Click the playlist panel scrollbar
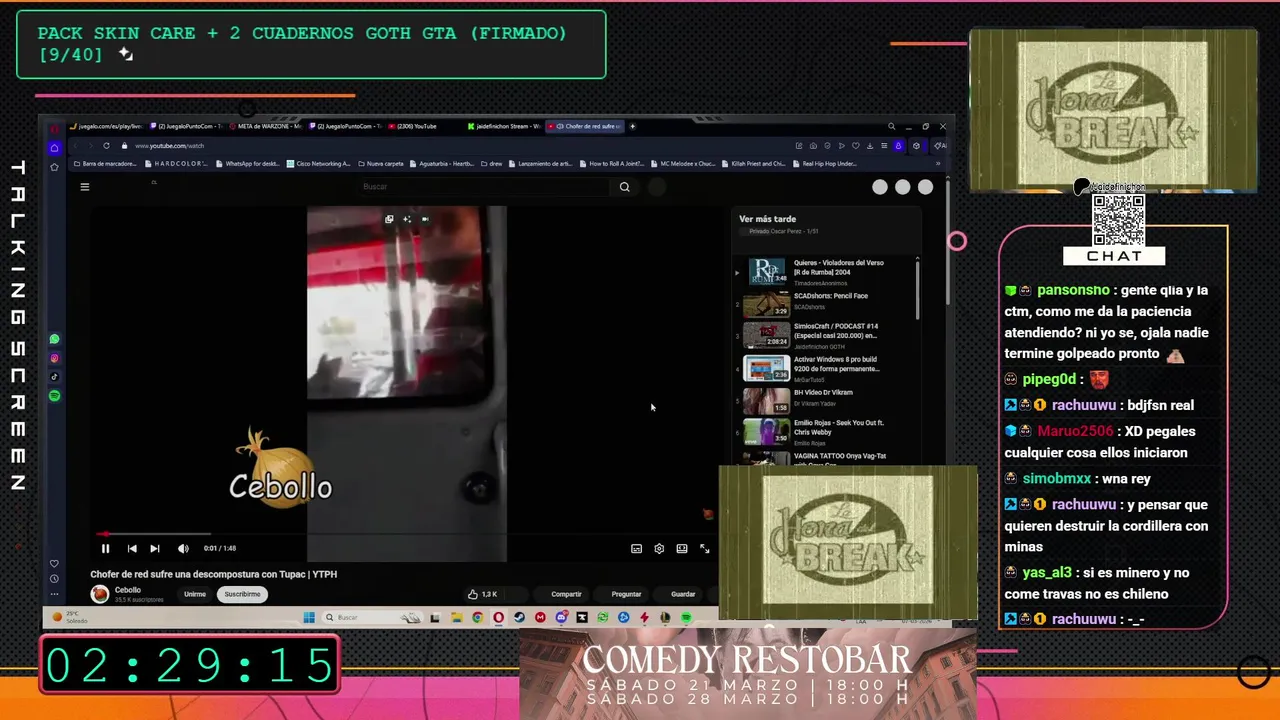Screen dimensions: 1280x720 (x=917, y=290)
